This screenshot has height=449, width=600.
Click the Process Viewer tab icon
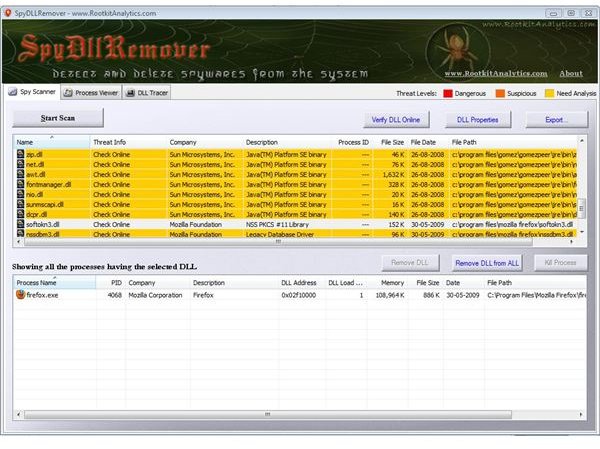[68, 93]
